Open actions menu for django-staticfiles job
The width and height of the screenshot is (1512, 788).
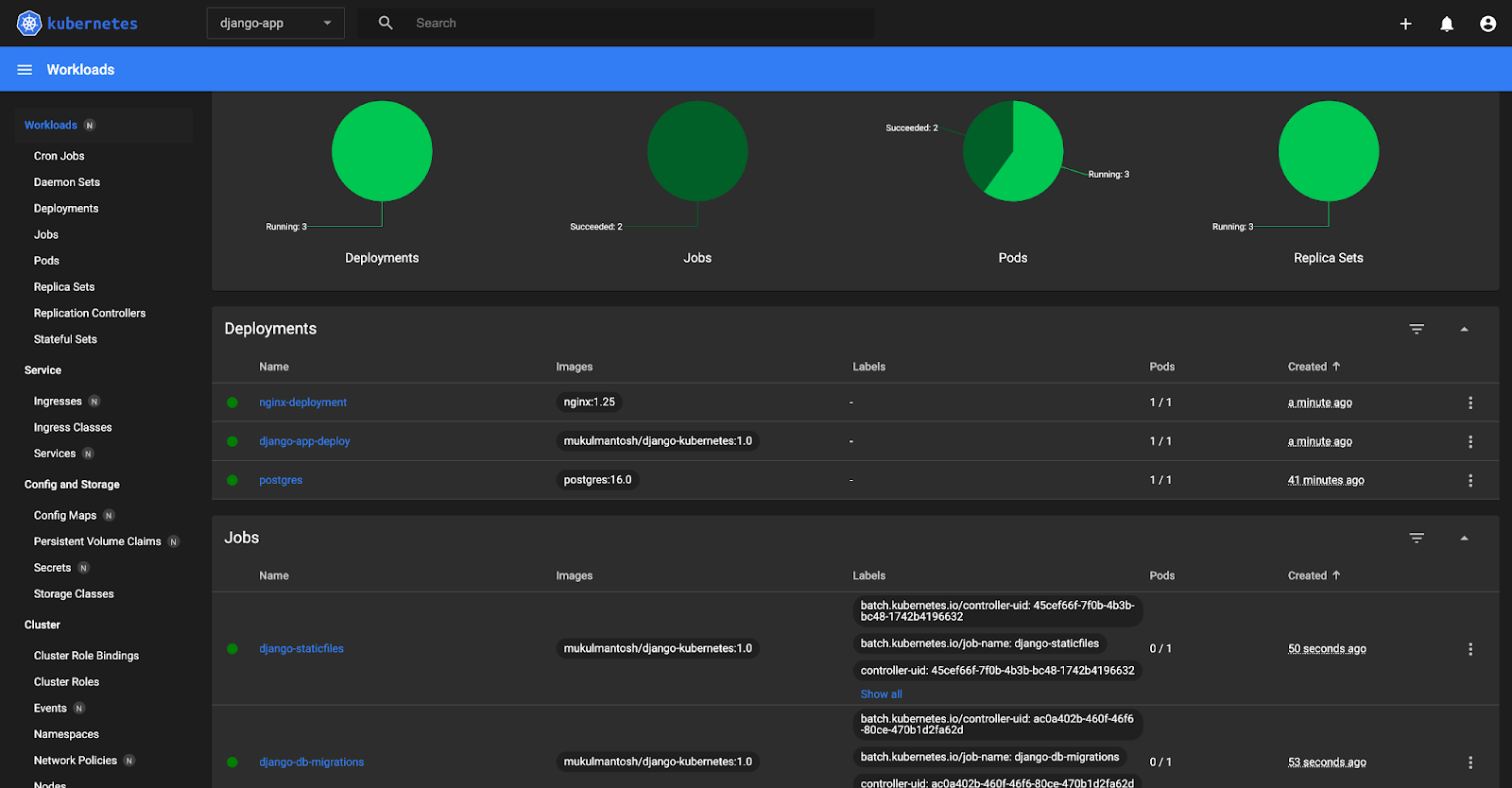(1469, 649)
